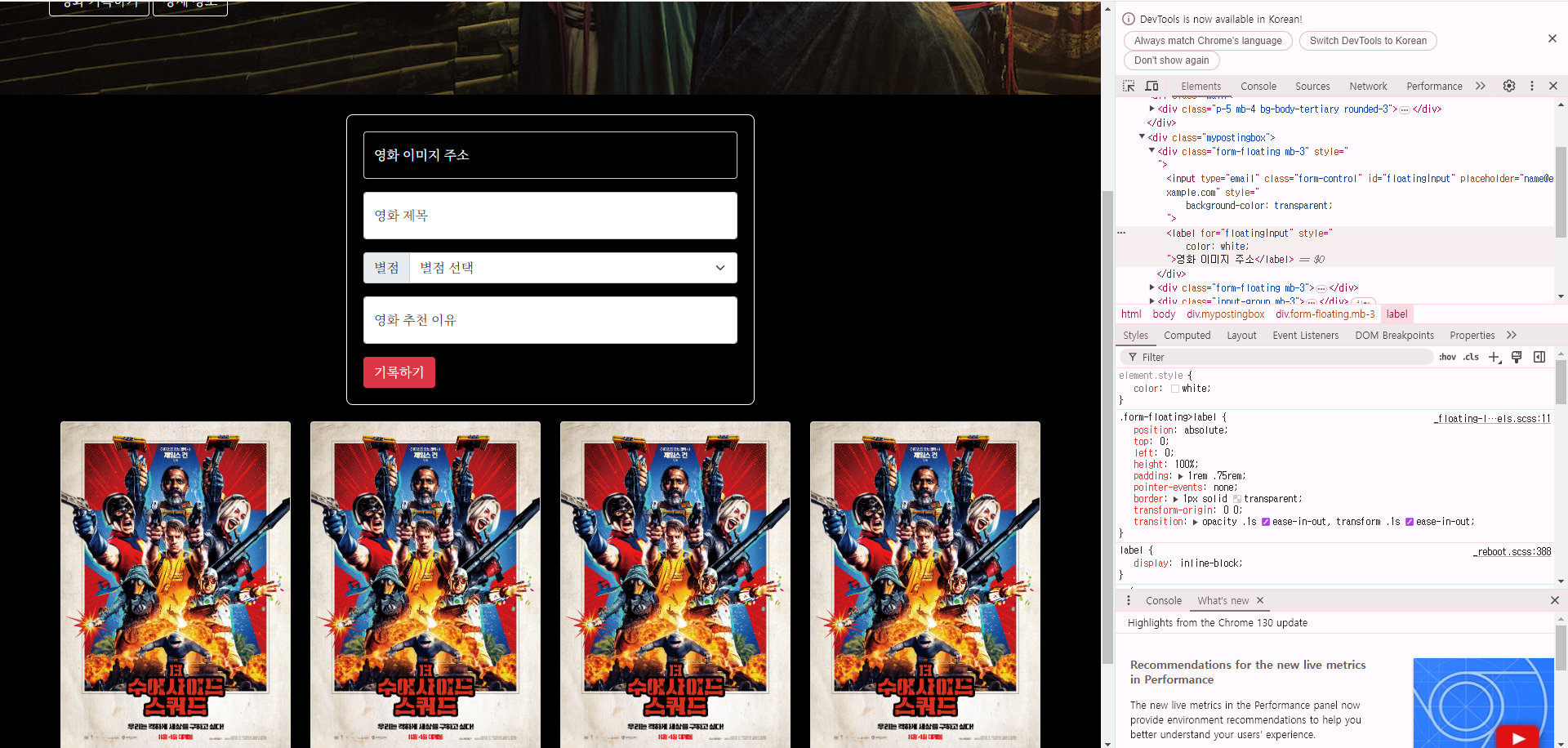
Task: Show more Styles sidebar panes chevron
Action: (x=1512, y=335)
